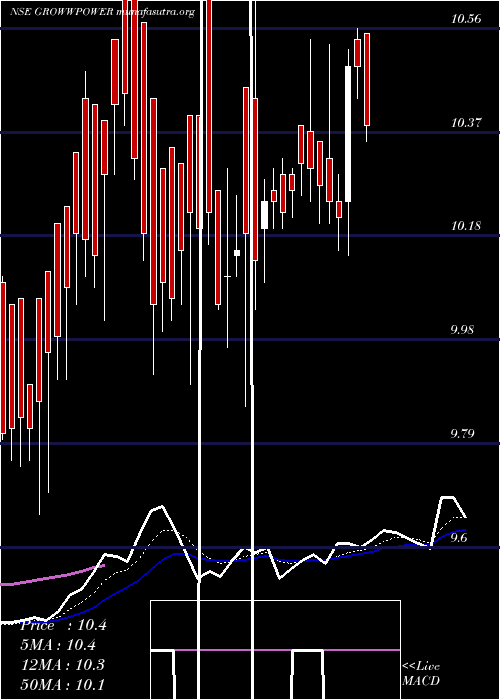Click the tall white bullish candlestick
This screenshot has height=700, width=500.
(348, 134)
